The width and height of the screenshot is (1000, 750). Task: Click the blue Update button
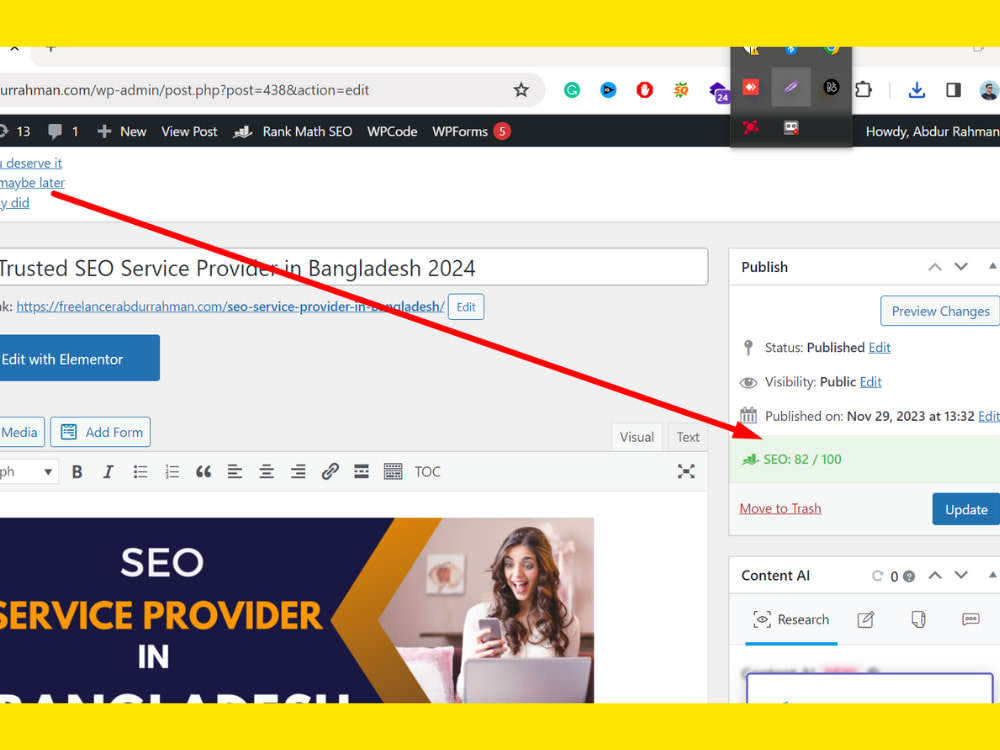click(x=966, y=510)
